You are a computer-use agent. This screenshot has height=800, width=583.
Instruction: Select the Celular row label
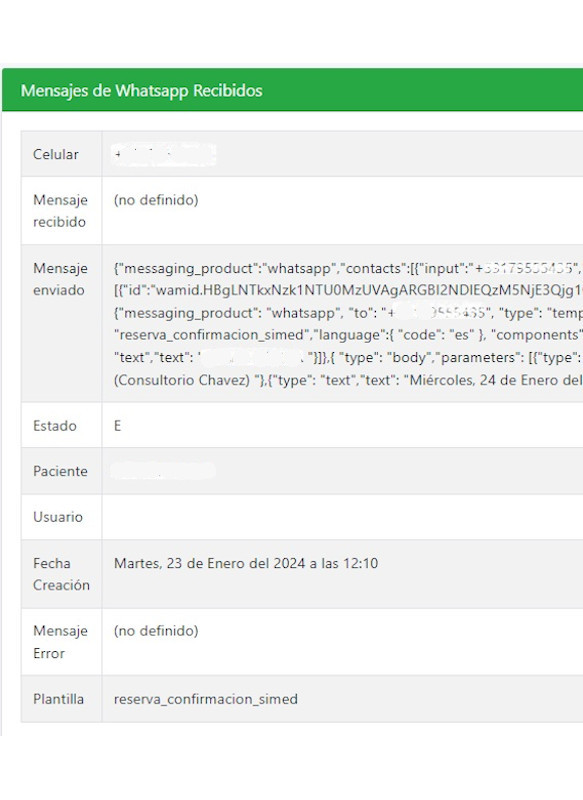point(56,155)
